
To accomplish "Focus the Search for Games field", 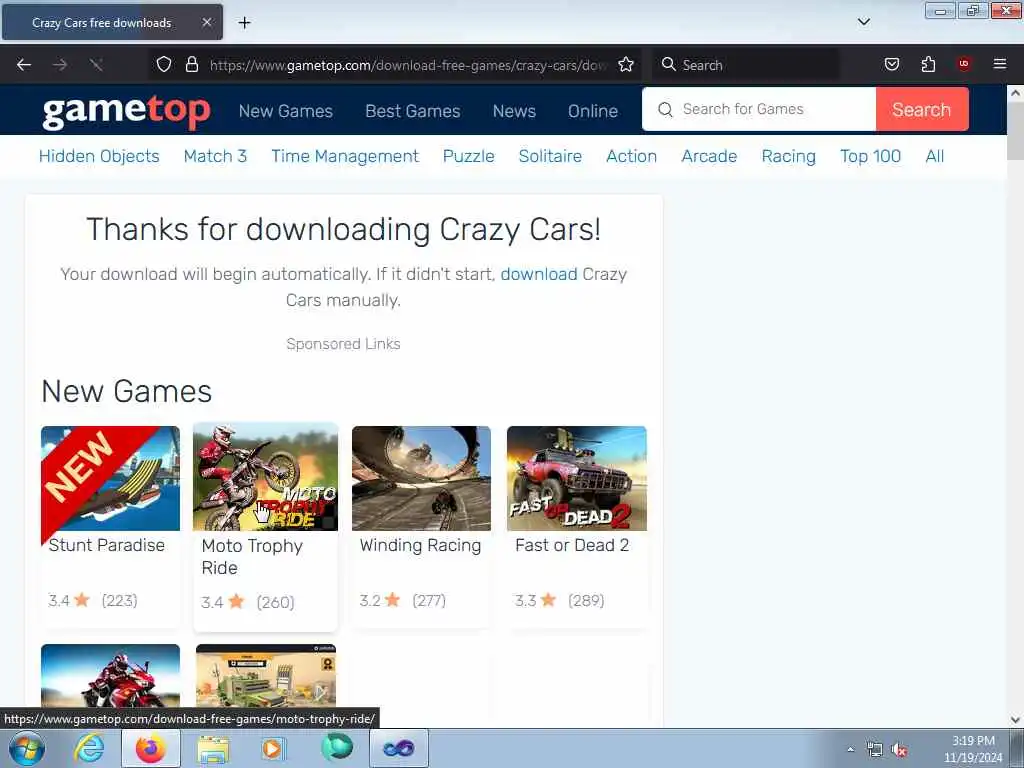I will coord(759,109).
